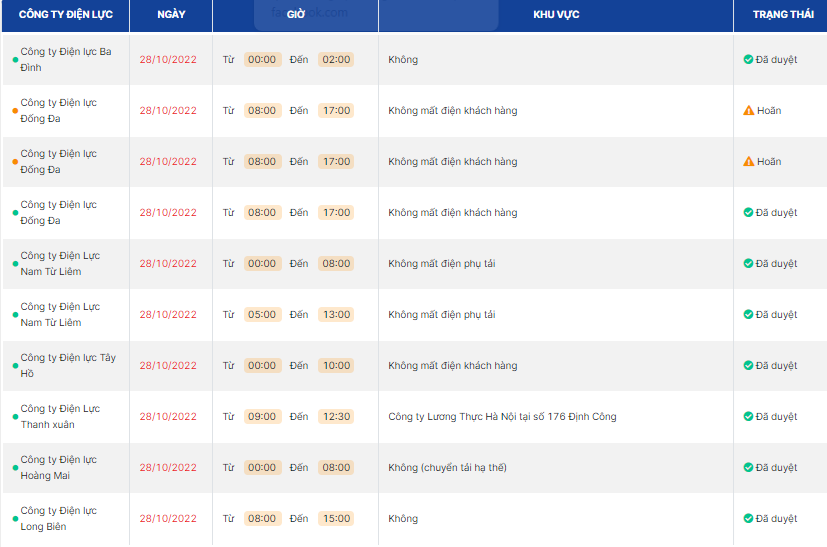Sort by GIỜ column header
Image resolution: width=827 pixels, height=547 pixels.
[x=296, y=15]
